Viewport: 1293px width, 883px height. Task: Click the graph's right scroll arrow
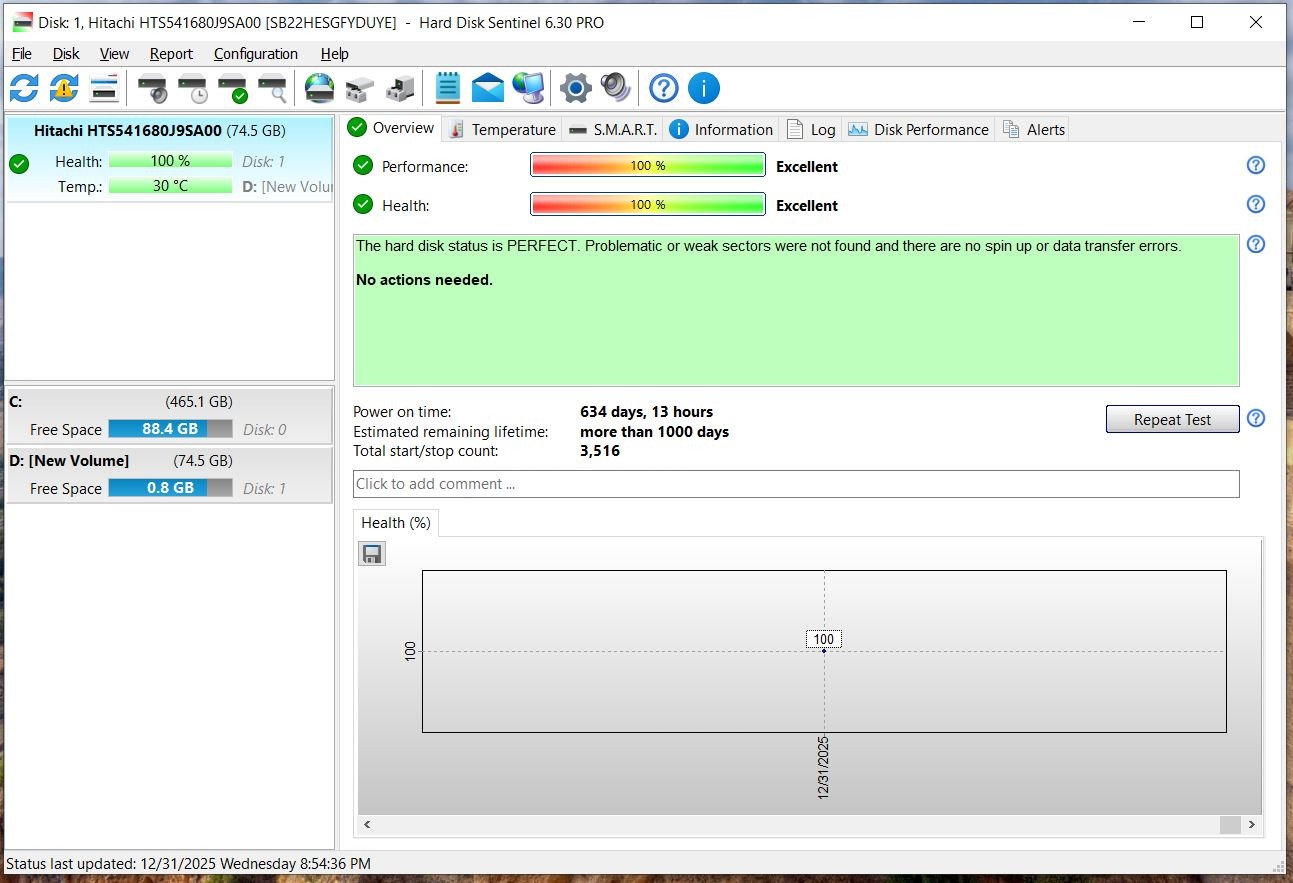(x=1251, y=824)
